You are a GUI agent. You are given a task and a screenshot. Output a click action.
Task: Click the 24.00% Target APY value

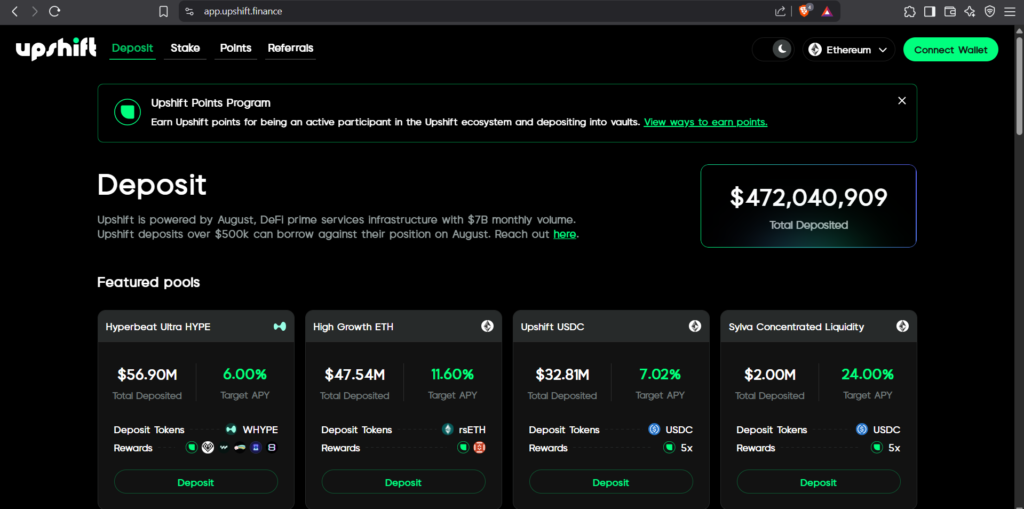click(867, 374)
